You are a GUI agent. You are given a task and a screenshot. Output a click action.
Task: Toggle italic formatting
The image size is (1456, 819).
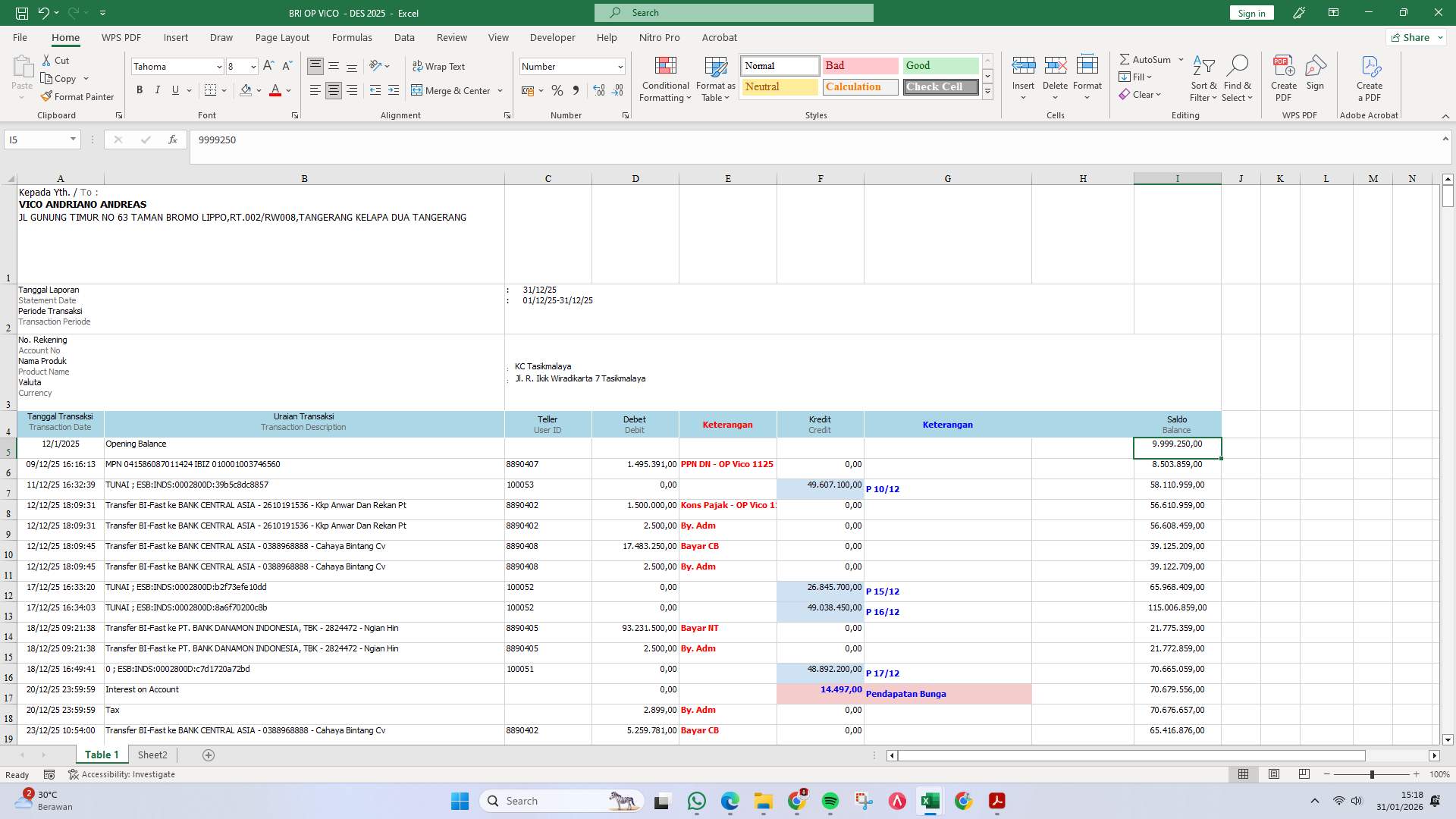point(158,90)
